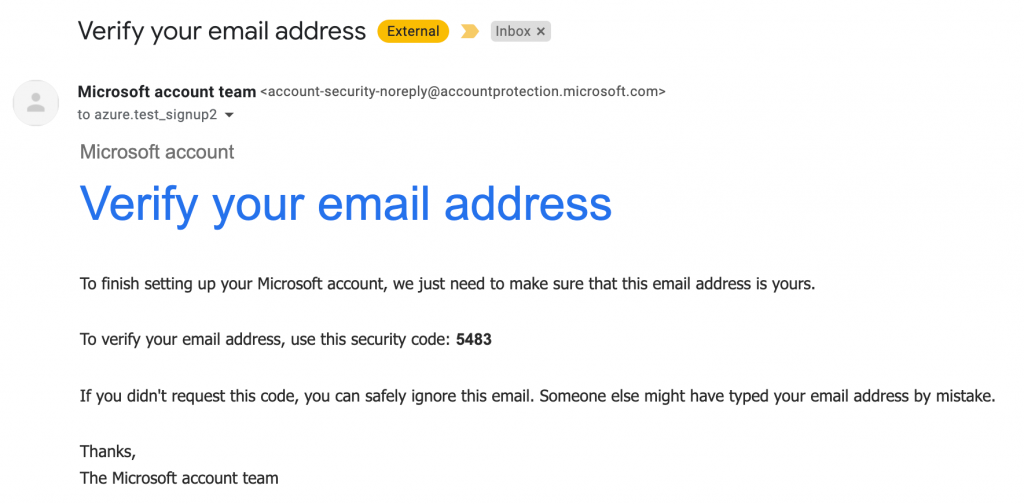Click the 'Thanks,' closing line
Screen dimensions: 1024x504
[x=108, y=451]
